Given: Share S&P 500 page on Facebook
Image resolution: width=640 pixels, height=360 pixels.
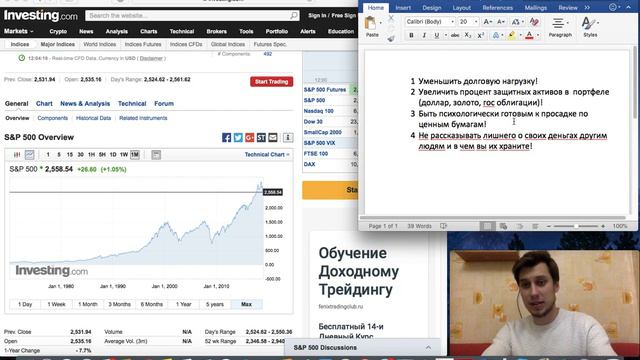Looking at the screenshot, I should pos(227,138).
